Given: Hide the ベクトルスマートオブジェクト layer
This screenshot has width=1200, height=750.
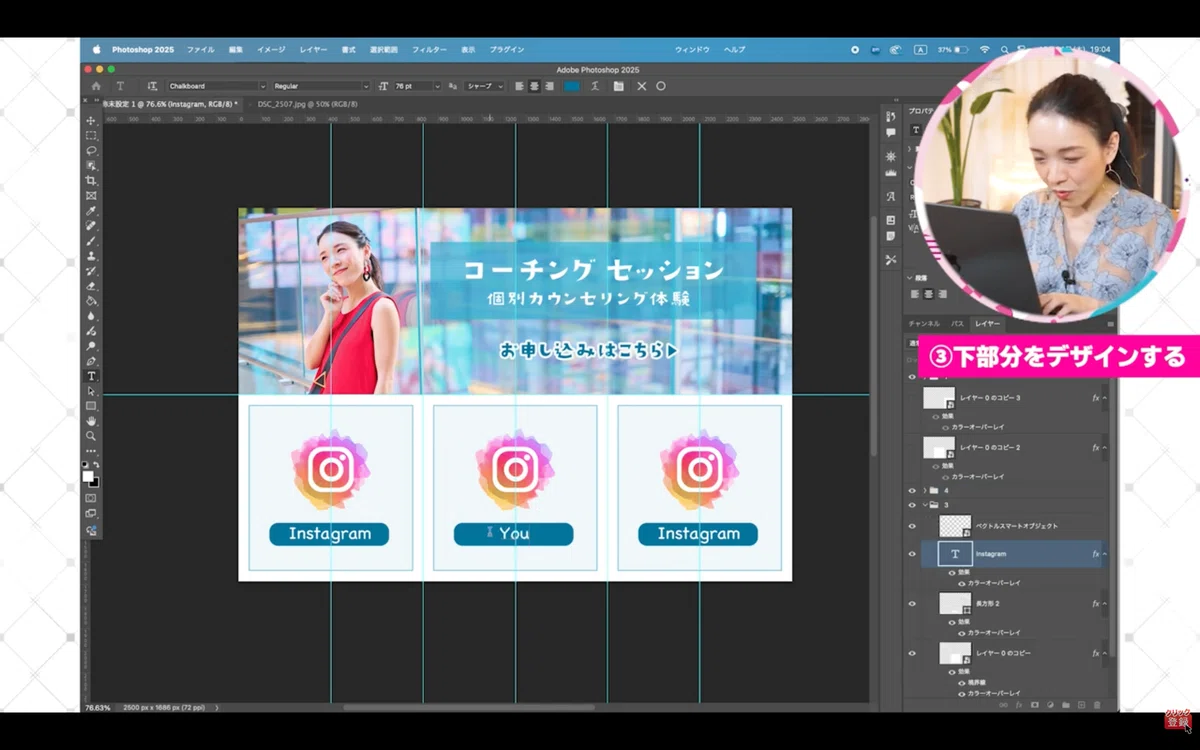Looking at the screenshot, I should point(911,526).
